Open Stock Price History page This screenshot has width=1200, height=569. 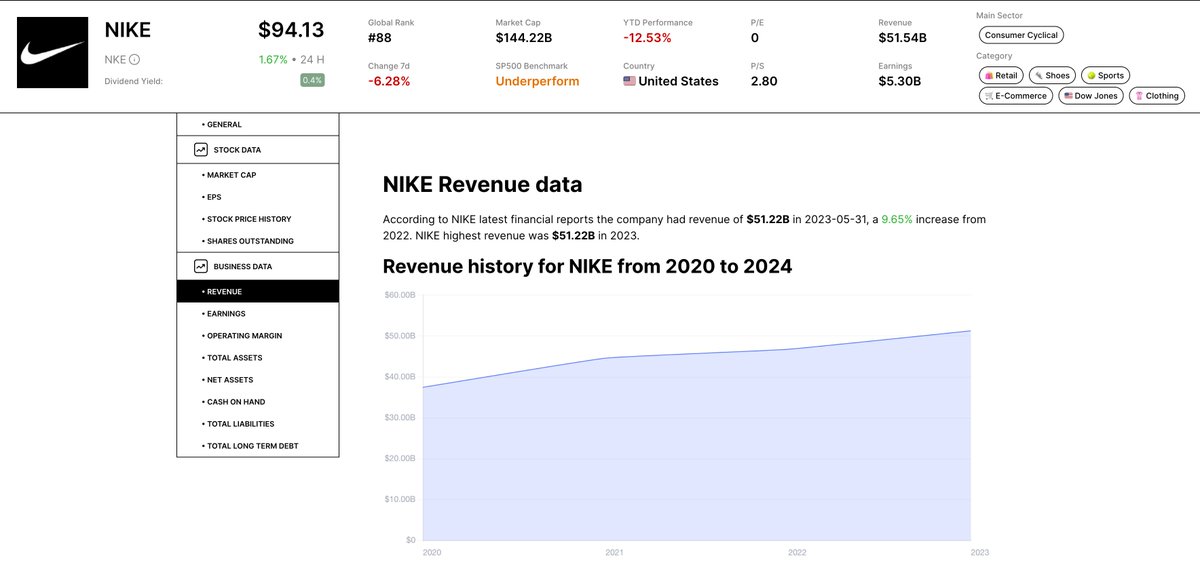click(258, 219)
